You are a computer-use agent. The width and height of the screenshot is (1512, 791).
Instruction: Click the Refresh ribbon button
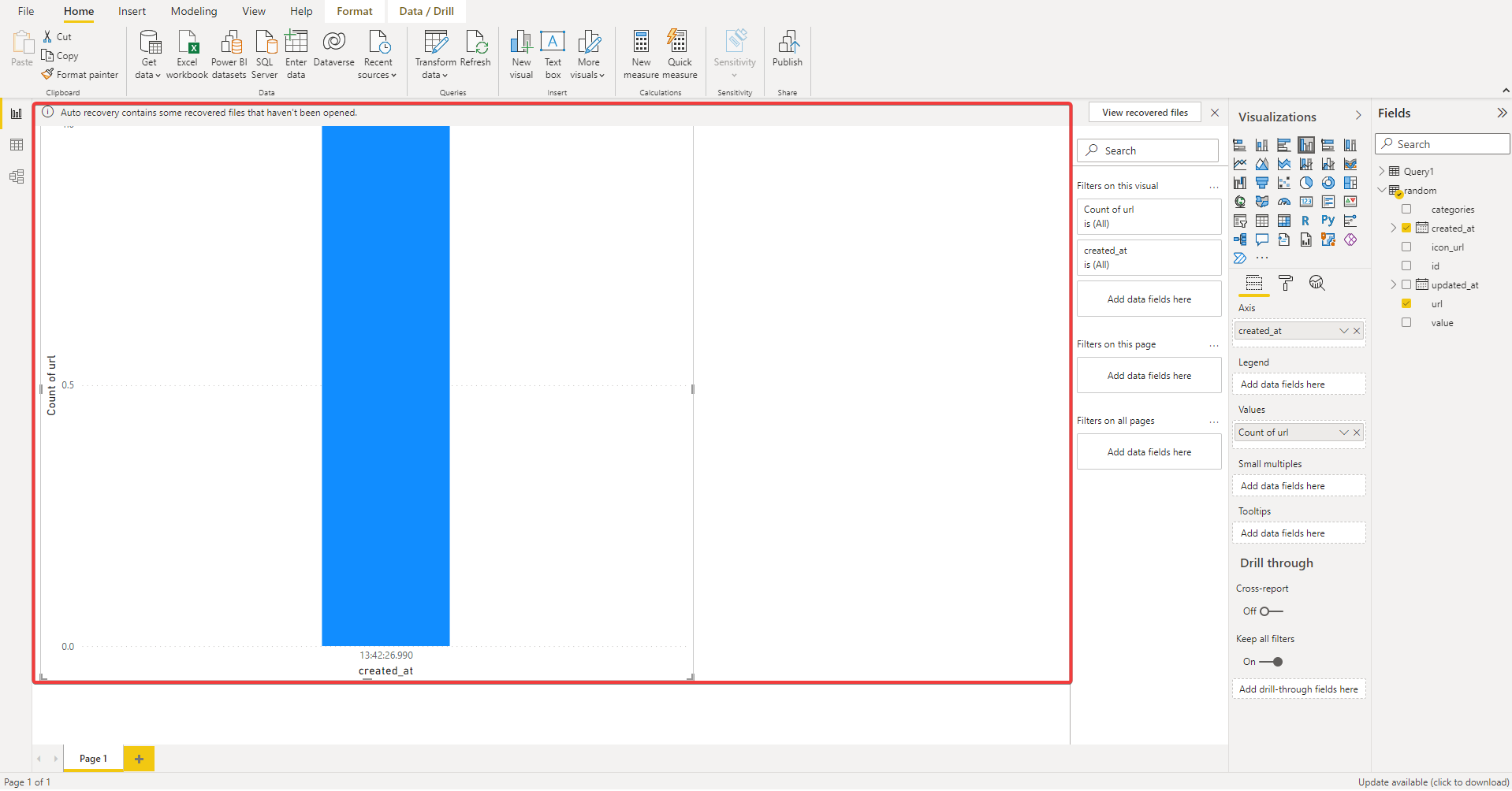475,49
